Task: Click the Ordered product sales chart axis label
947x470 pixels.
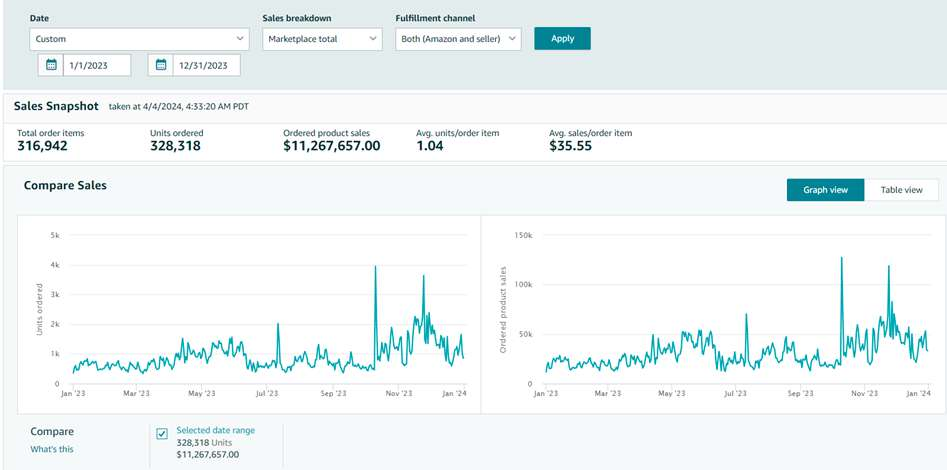Action: tap(502, 309)
